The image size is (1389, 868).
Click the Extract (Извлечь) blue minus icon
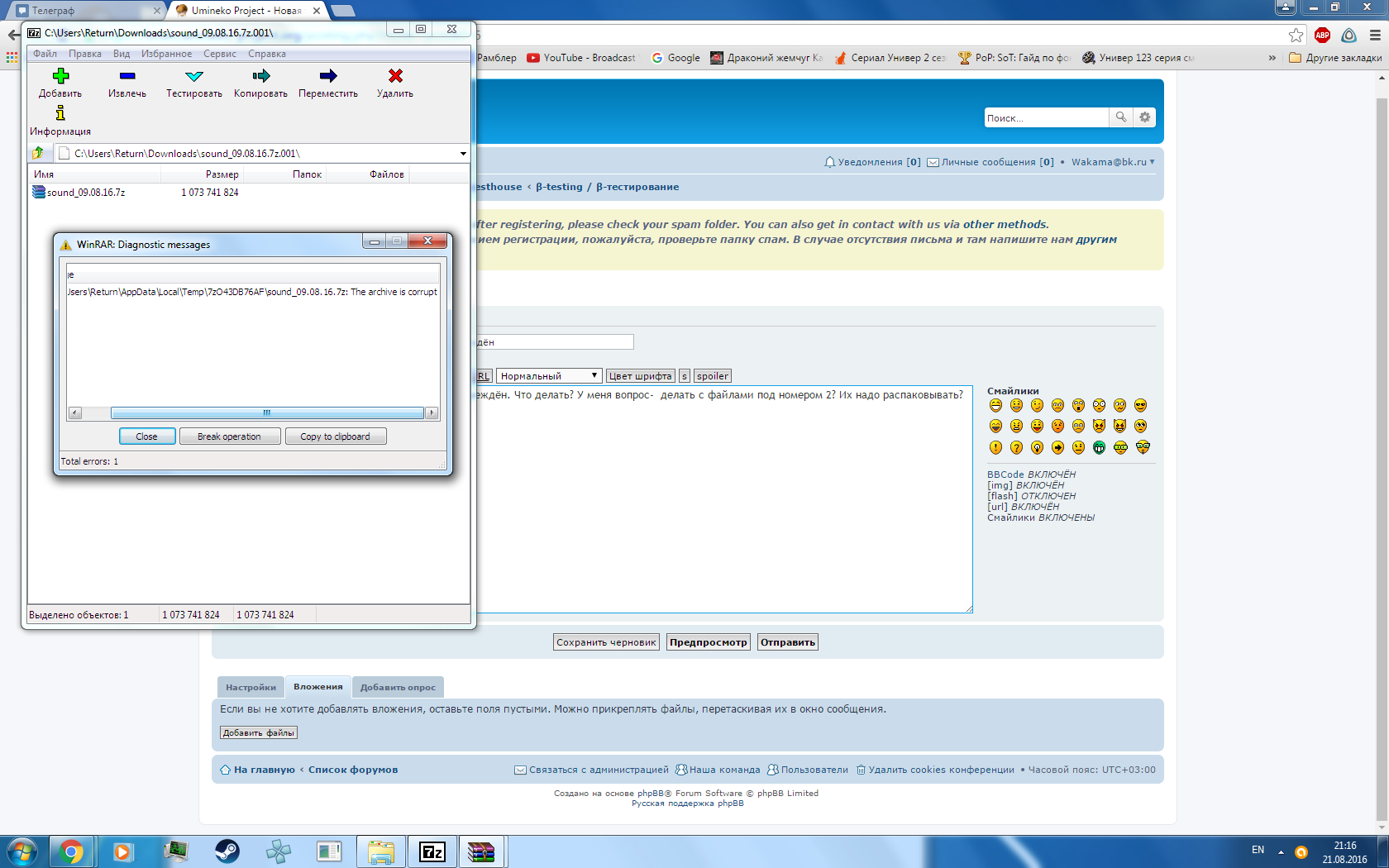point(126,76)
